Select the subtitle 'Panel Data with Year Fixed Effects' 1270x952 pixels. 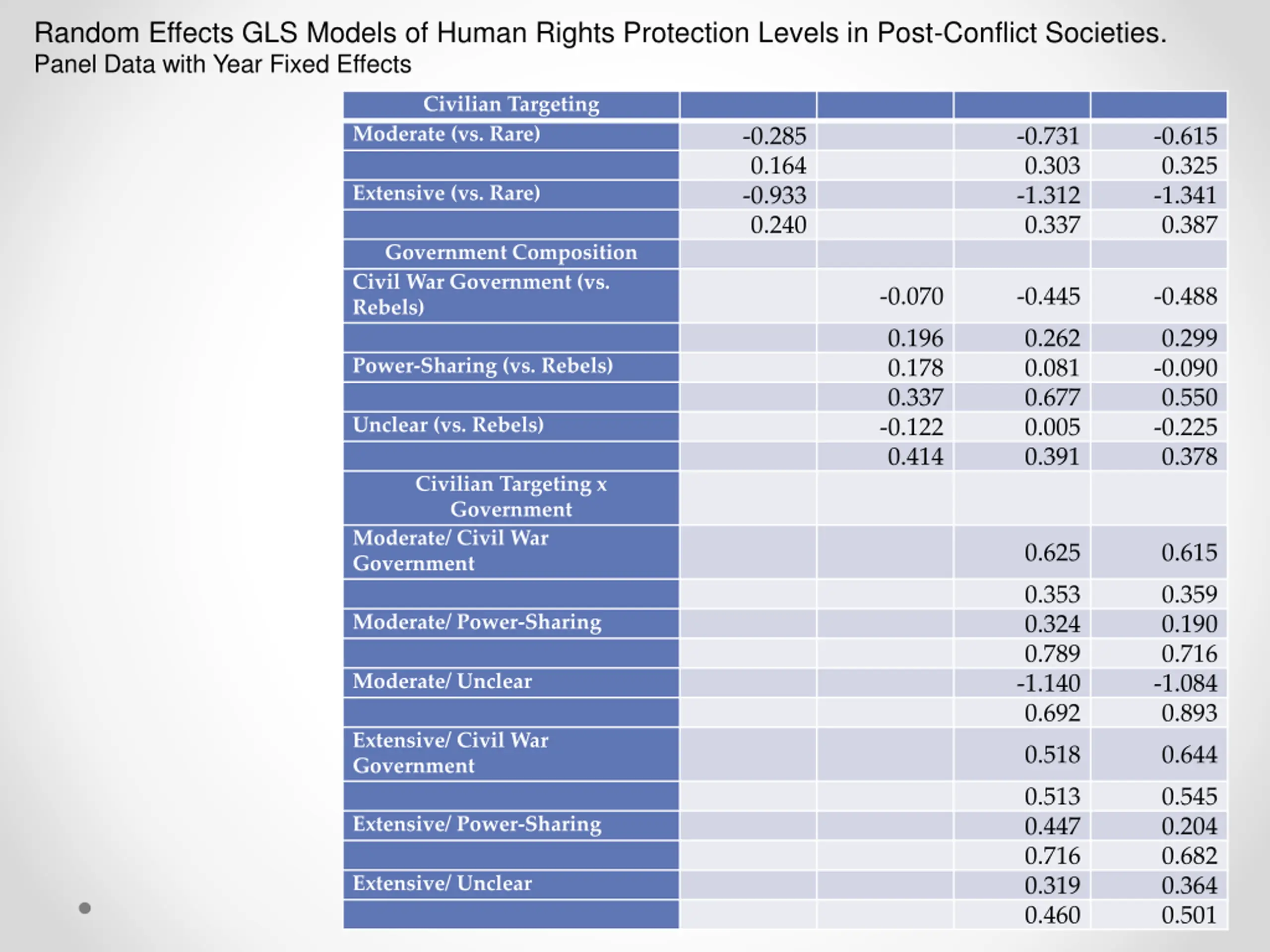223,64
